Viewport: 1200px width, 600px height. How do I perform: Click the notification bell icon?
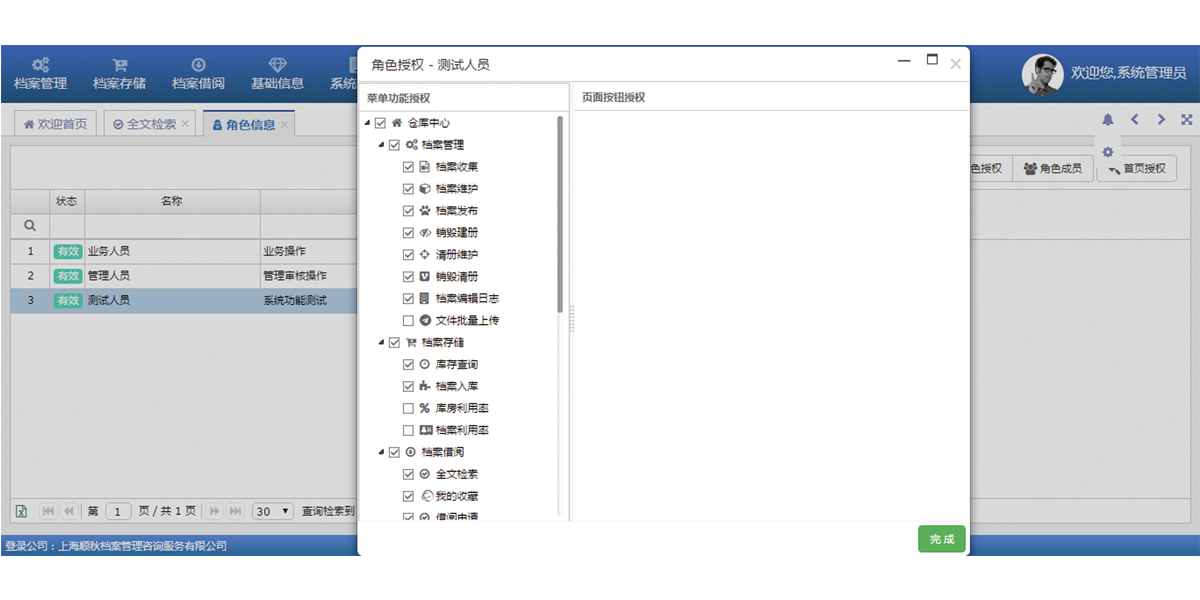1108,120
